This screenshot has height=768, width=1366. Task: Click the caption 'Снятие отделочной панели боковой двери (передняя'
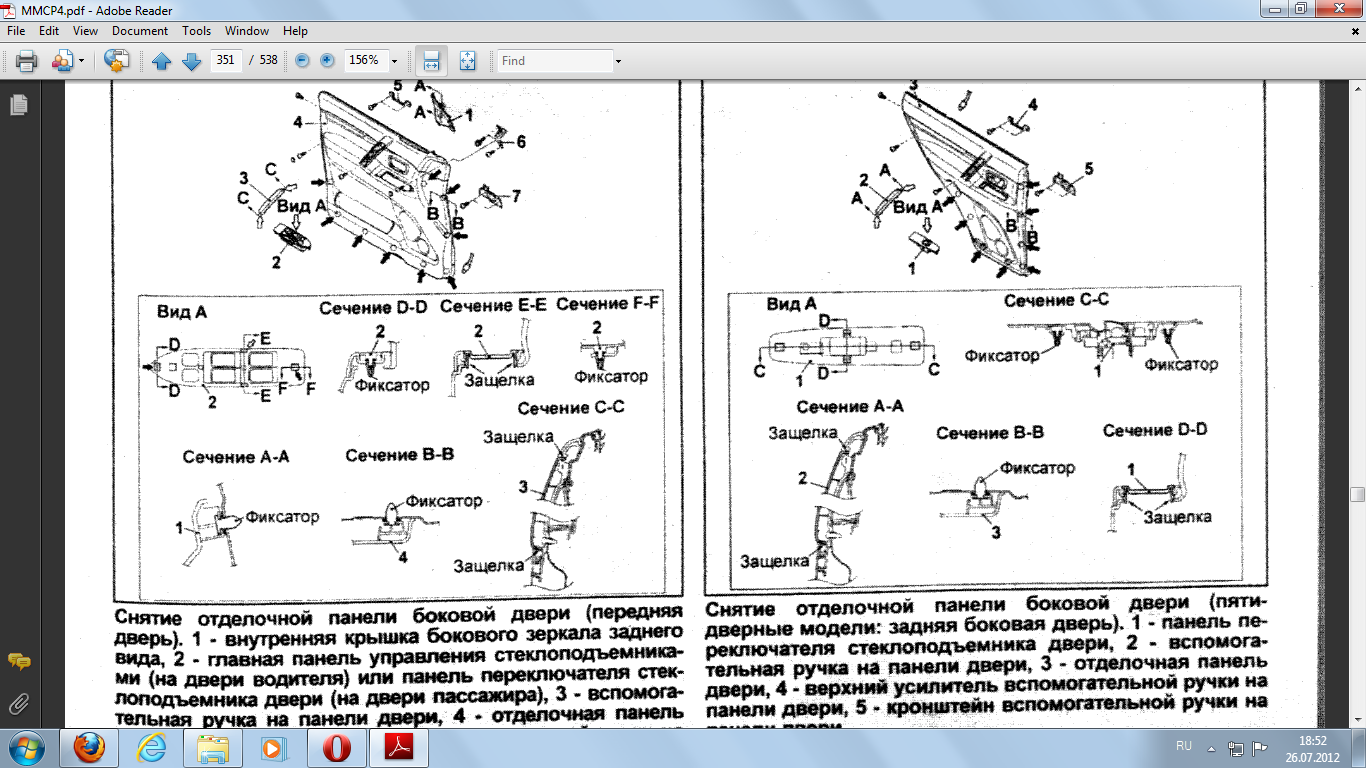point(400,612)
